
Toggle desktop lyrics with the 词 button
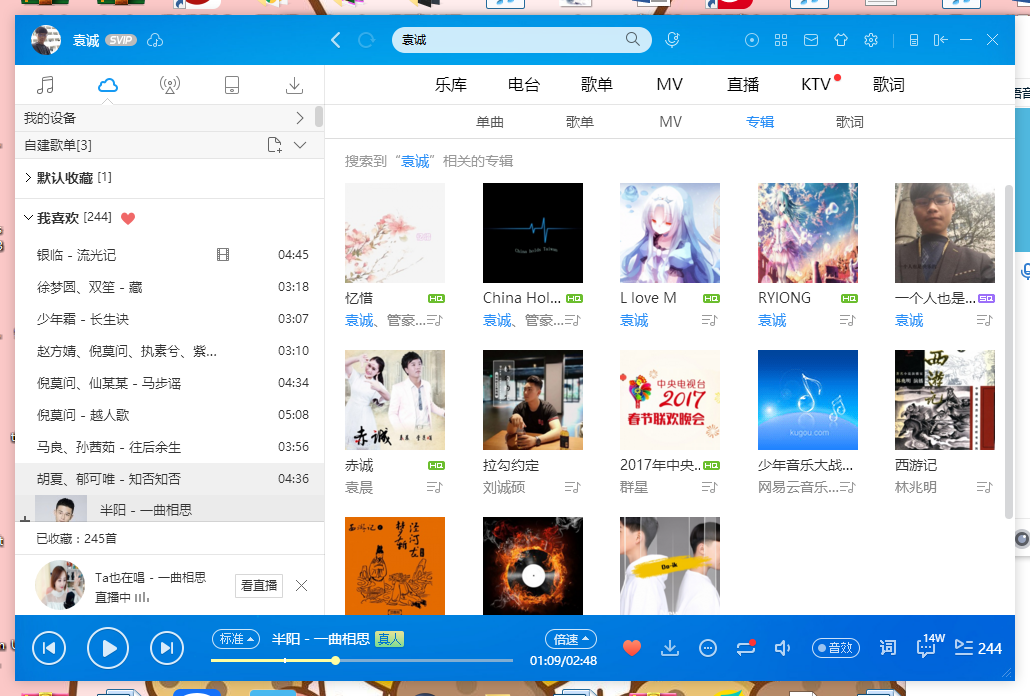pos(887,648)
